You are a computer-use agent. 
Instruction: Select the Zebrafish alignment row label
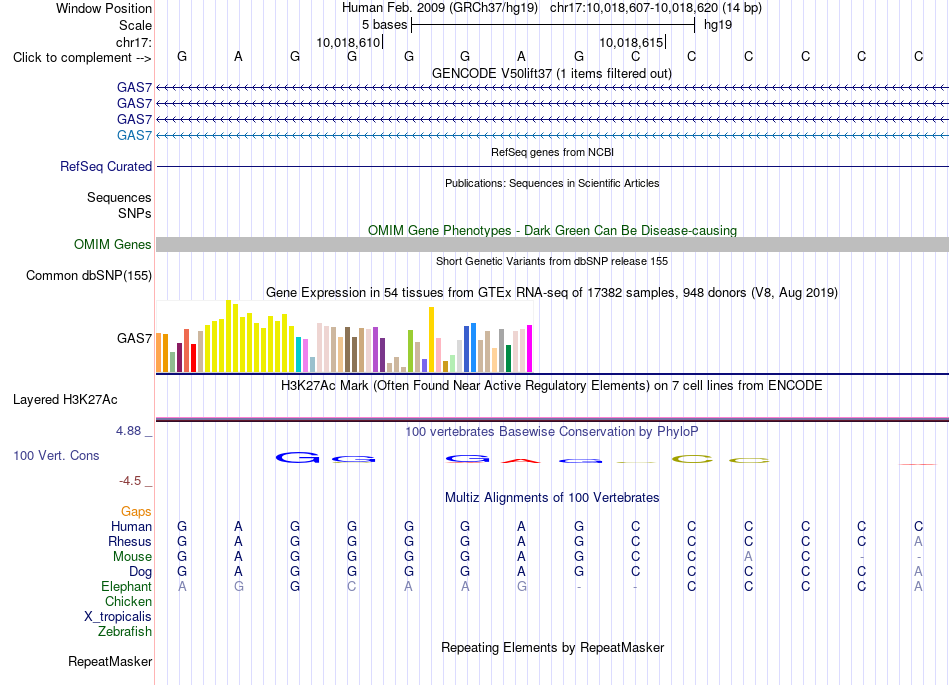click(x=125, y=632)
